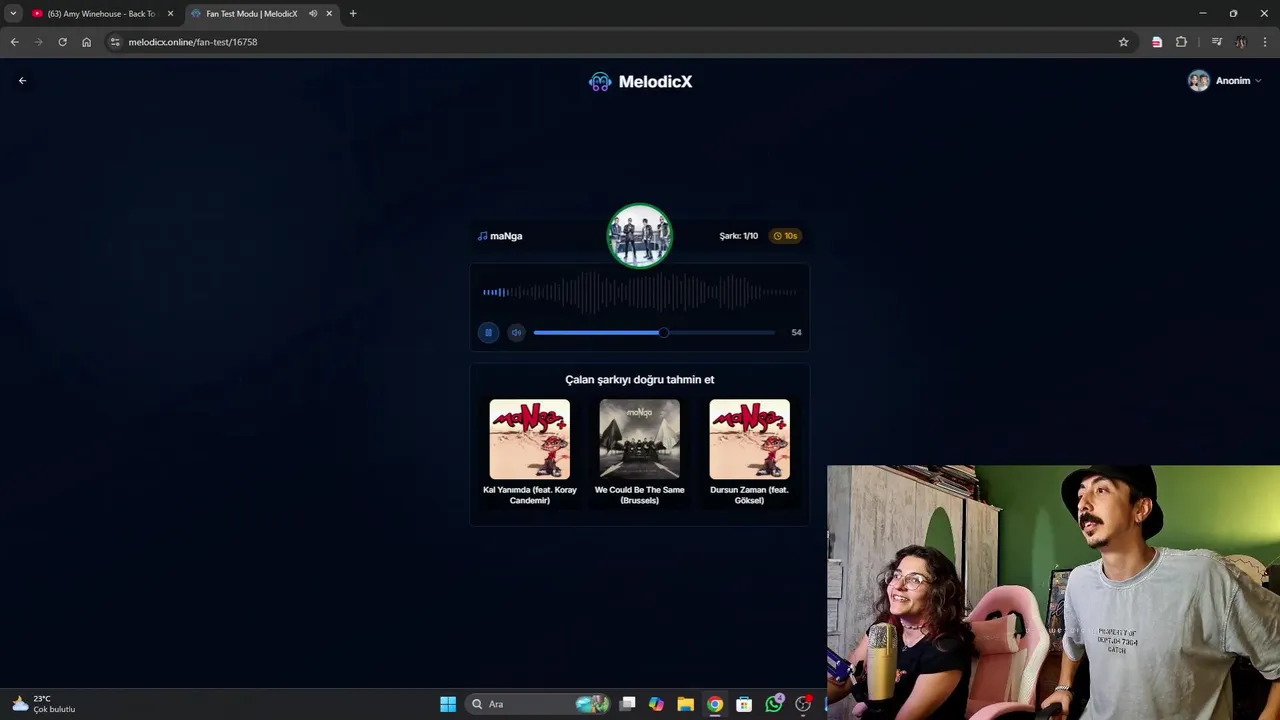Open the Windows Start menu
The height and width of the screenshot is (720, 1280).
click(x=448, y=704)
